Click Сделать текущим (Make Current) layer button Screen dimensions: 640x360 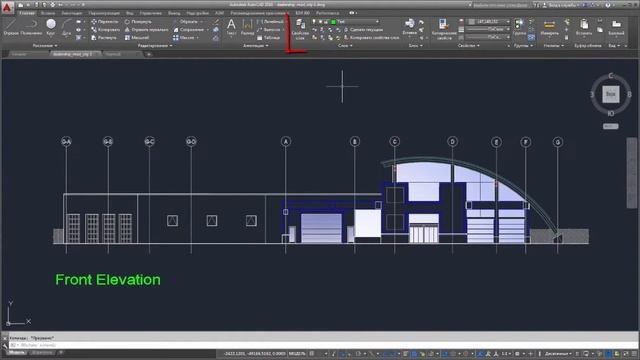(363, 29)
